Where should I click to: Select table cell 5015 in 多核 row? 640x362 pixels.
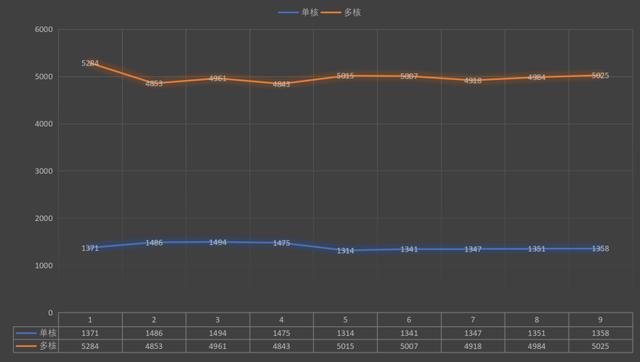tap(345, 346)
